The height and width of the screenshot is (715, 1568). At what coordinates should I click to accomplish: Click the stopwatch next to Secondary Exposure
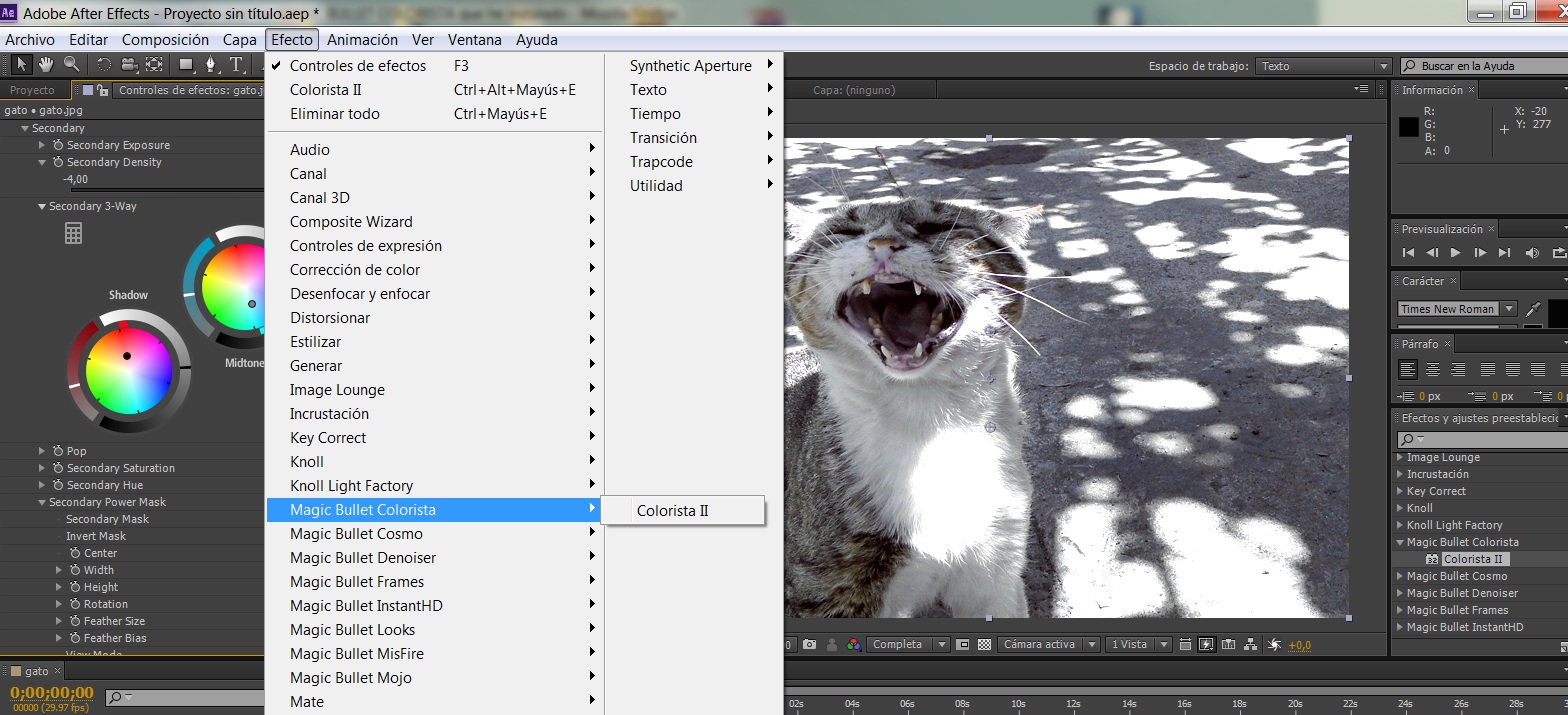click(x=58, y=145)
